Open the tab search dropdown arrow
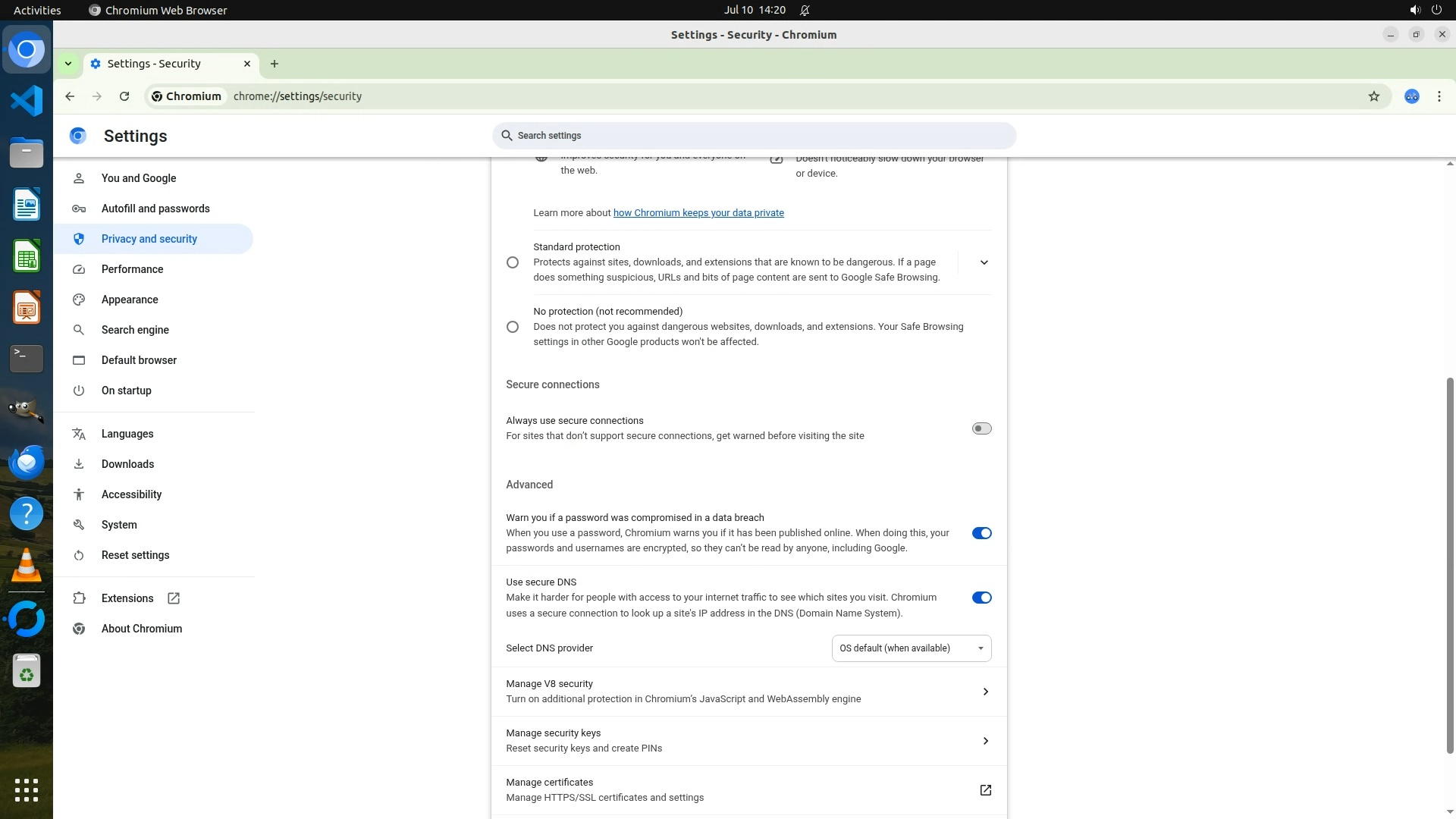1456x819 pixels. pyautogui.click(x=68, y=64)
